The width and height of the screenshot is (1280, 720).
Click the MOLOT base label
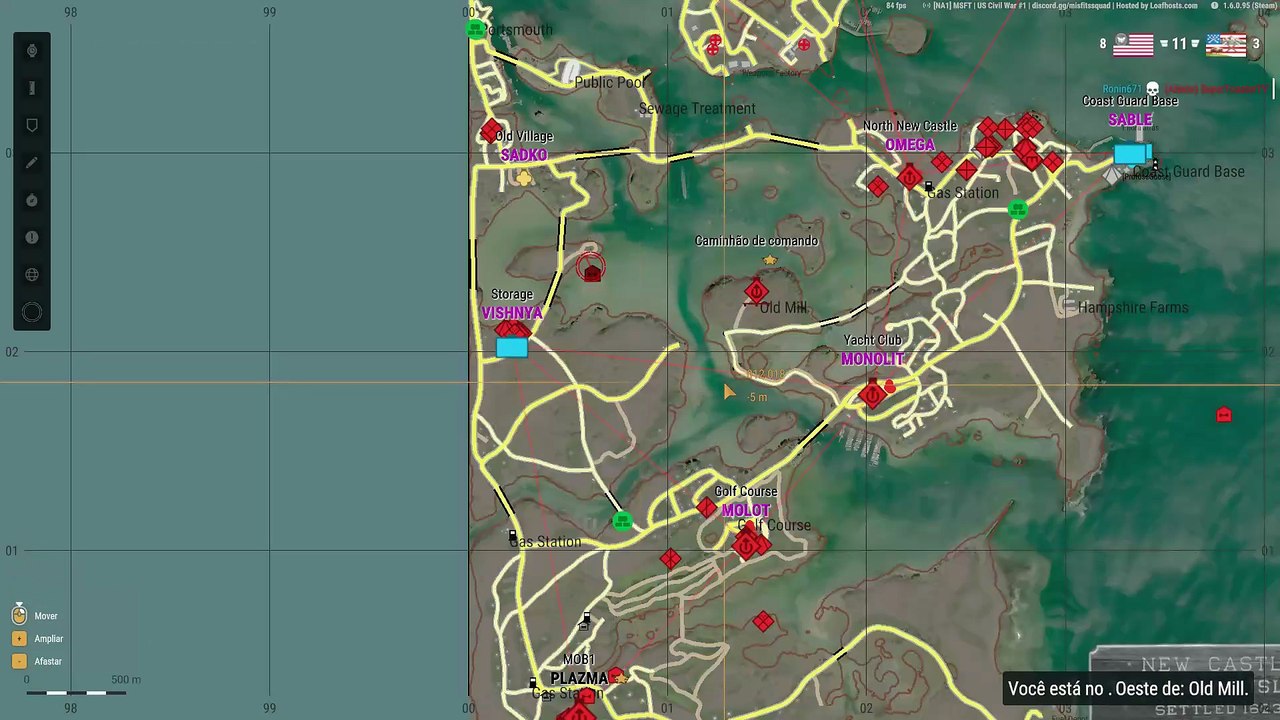click(x=746, y=511)
